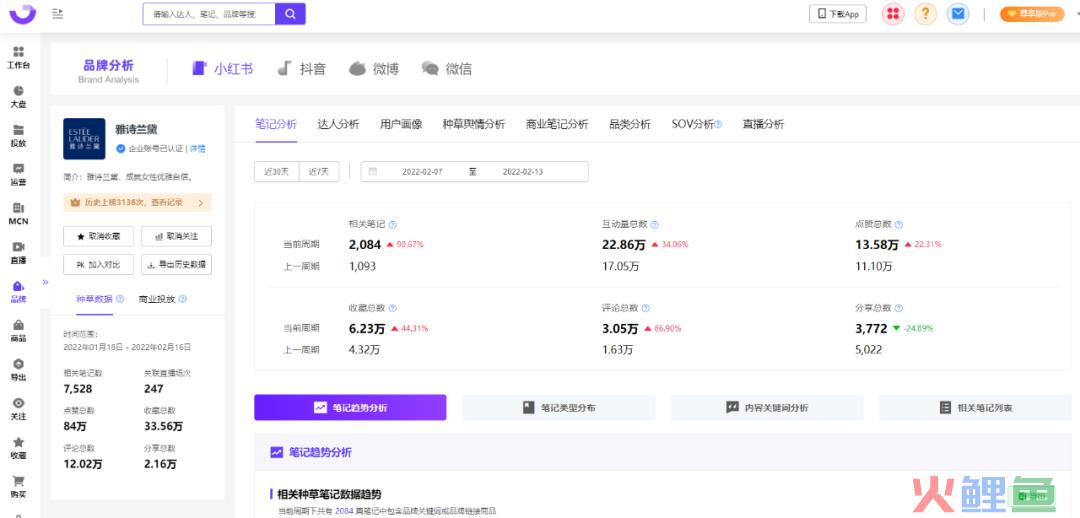This screenshot has width=1080, height=518.
Task: Switch platform to 抖音
Action: (x=302, y=68)
